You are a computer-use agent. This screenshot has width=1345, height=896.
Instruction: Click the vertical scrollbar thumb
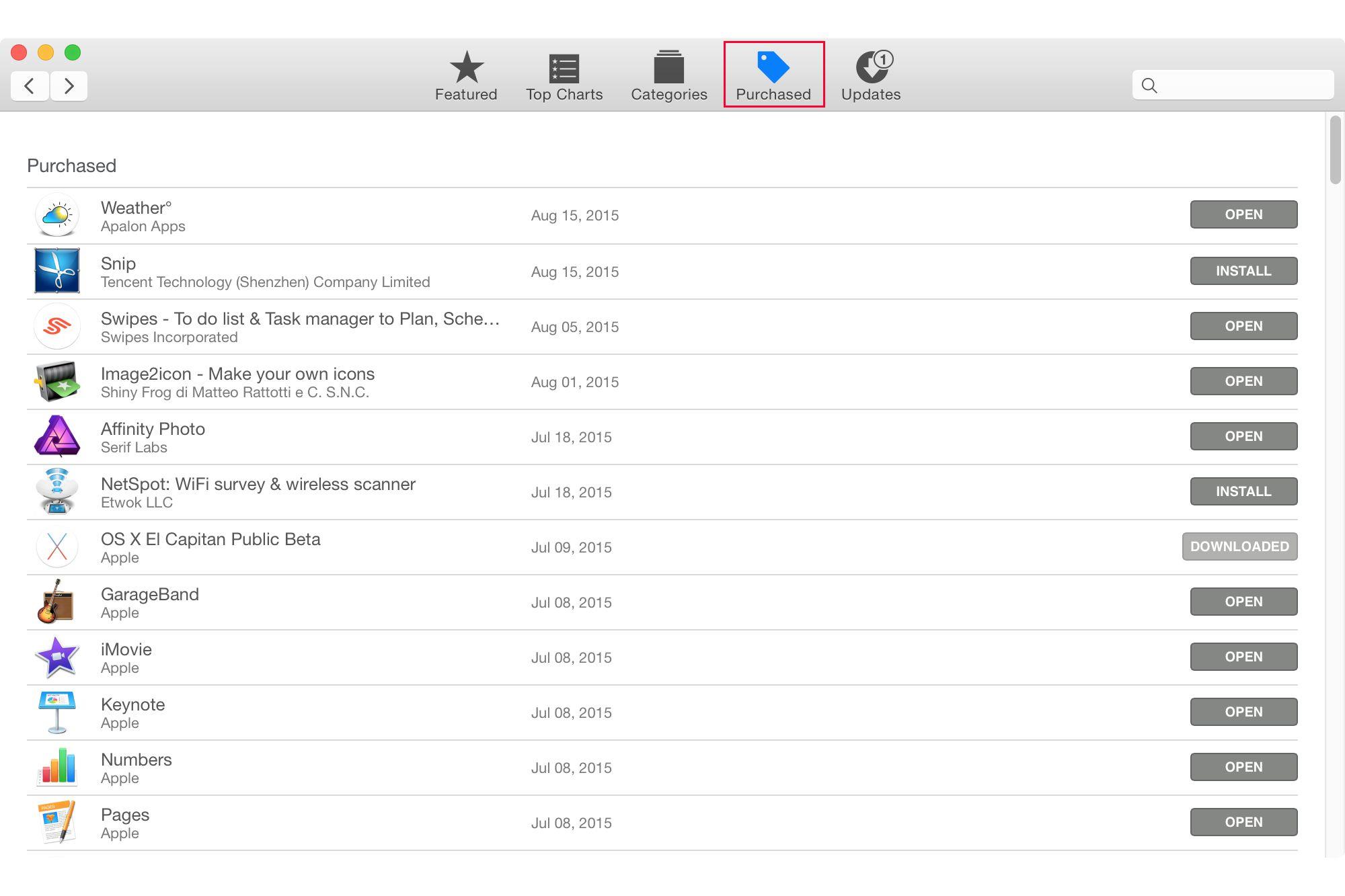click(1335, 149)
